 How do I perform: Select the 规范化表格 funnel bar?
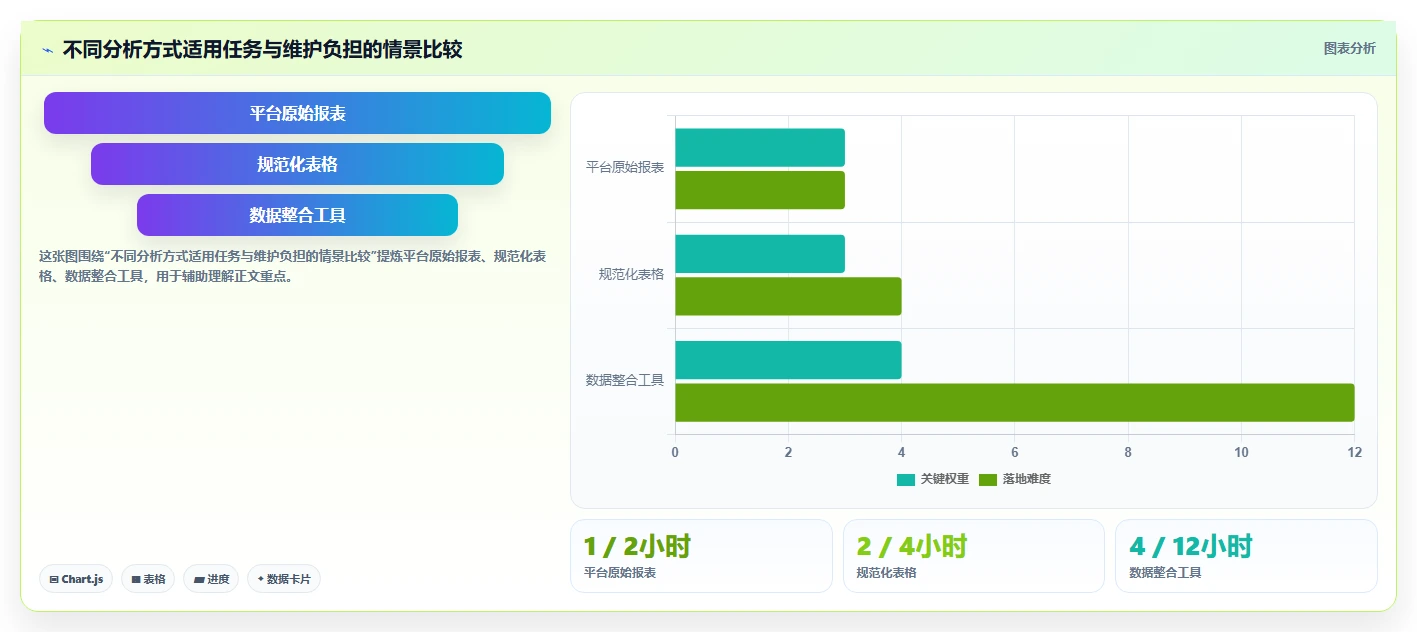[x=297, y=164]
